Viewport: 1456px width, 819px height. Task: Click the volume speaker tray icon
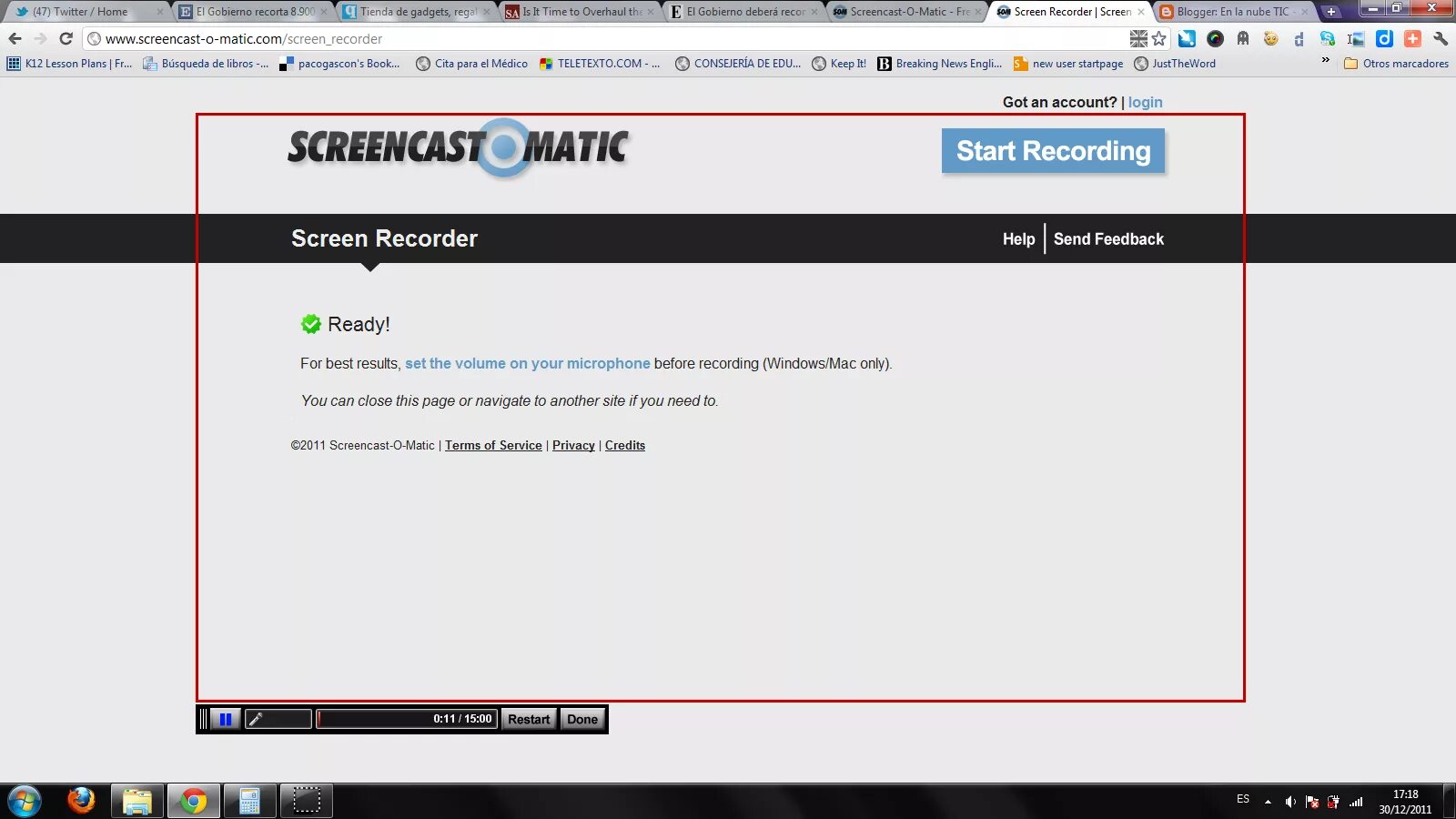[1289, 802]
